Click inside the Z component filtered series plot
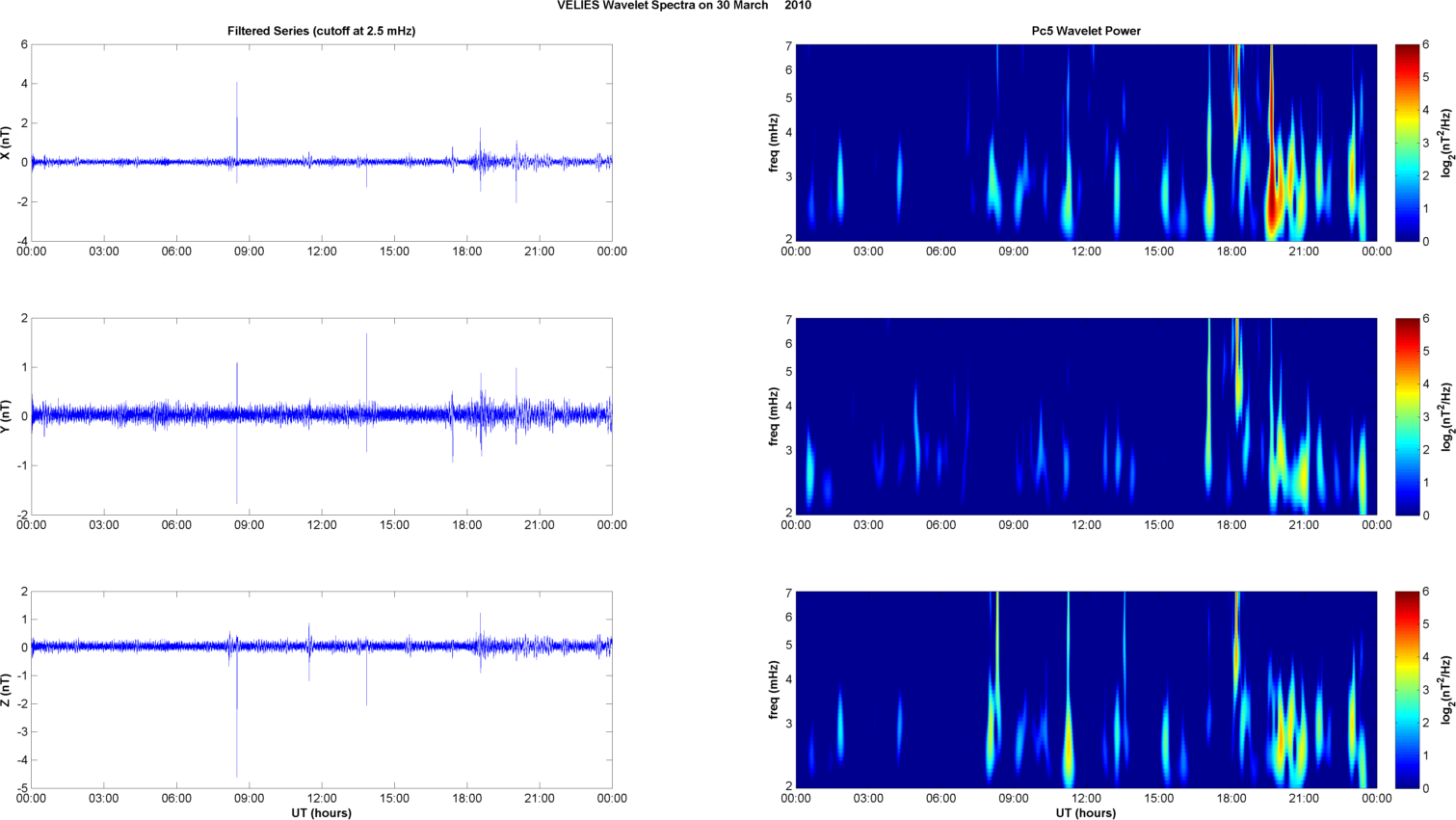The height and width of the screenshot is (820, 1456). tap(321, 690)
